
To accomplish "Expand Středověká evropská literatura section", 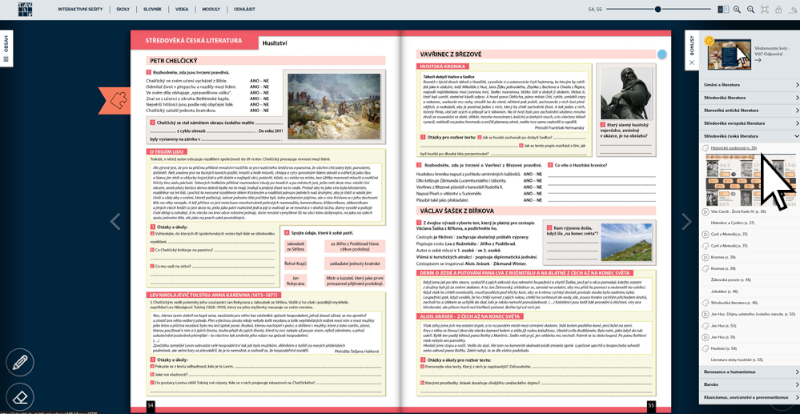I will click(x=749, y=124).
